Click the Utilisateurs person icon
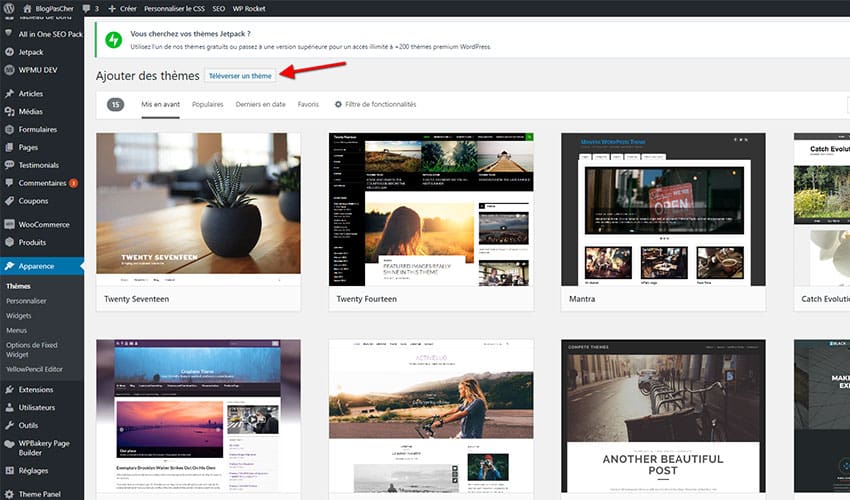 [x=9, y=407]
